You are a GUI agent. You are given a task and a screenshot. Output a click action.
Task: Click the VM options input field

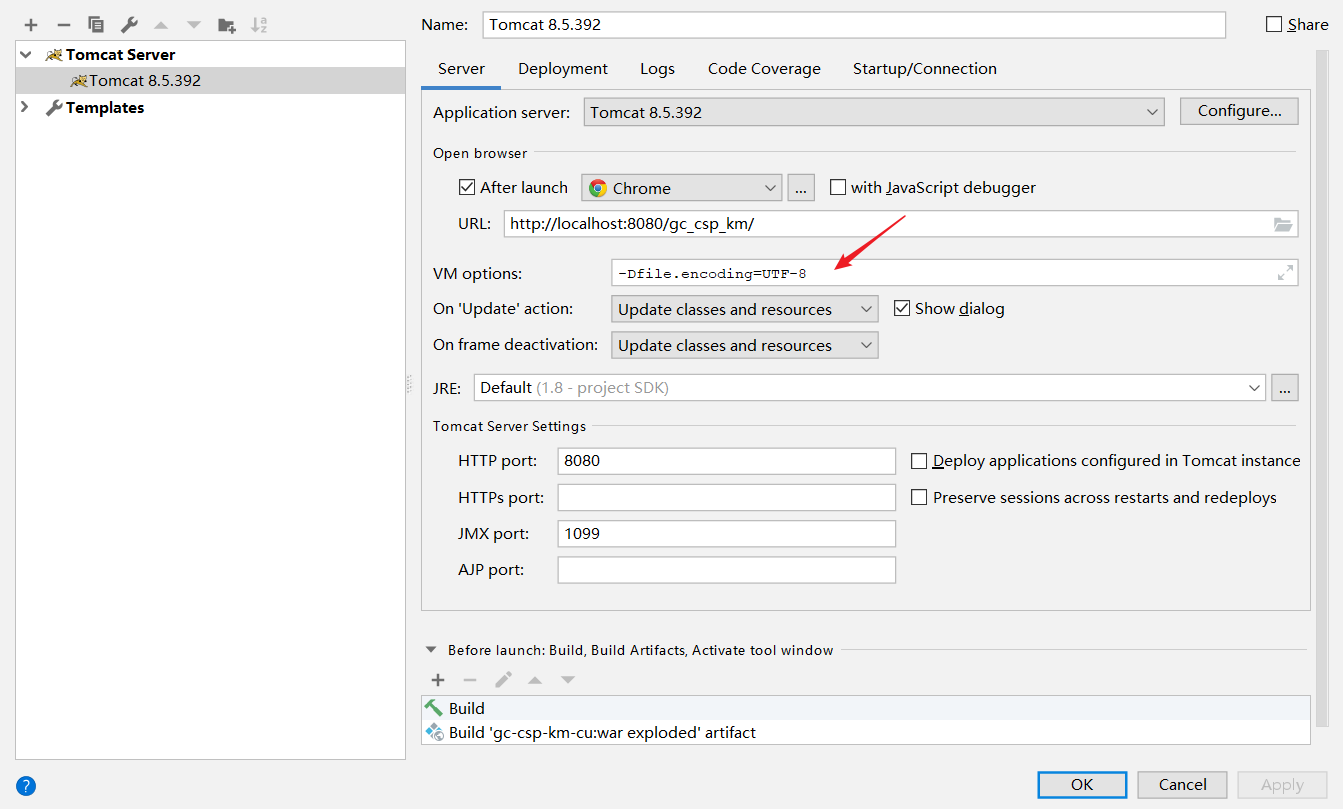954,273
